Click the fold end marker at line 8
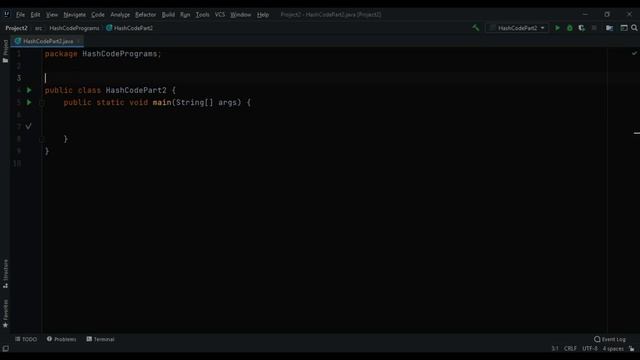The image size is (640, 360). (x=42, y=139)
